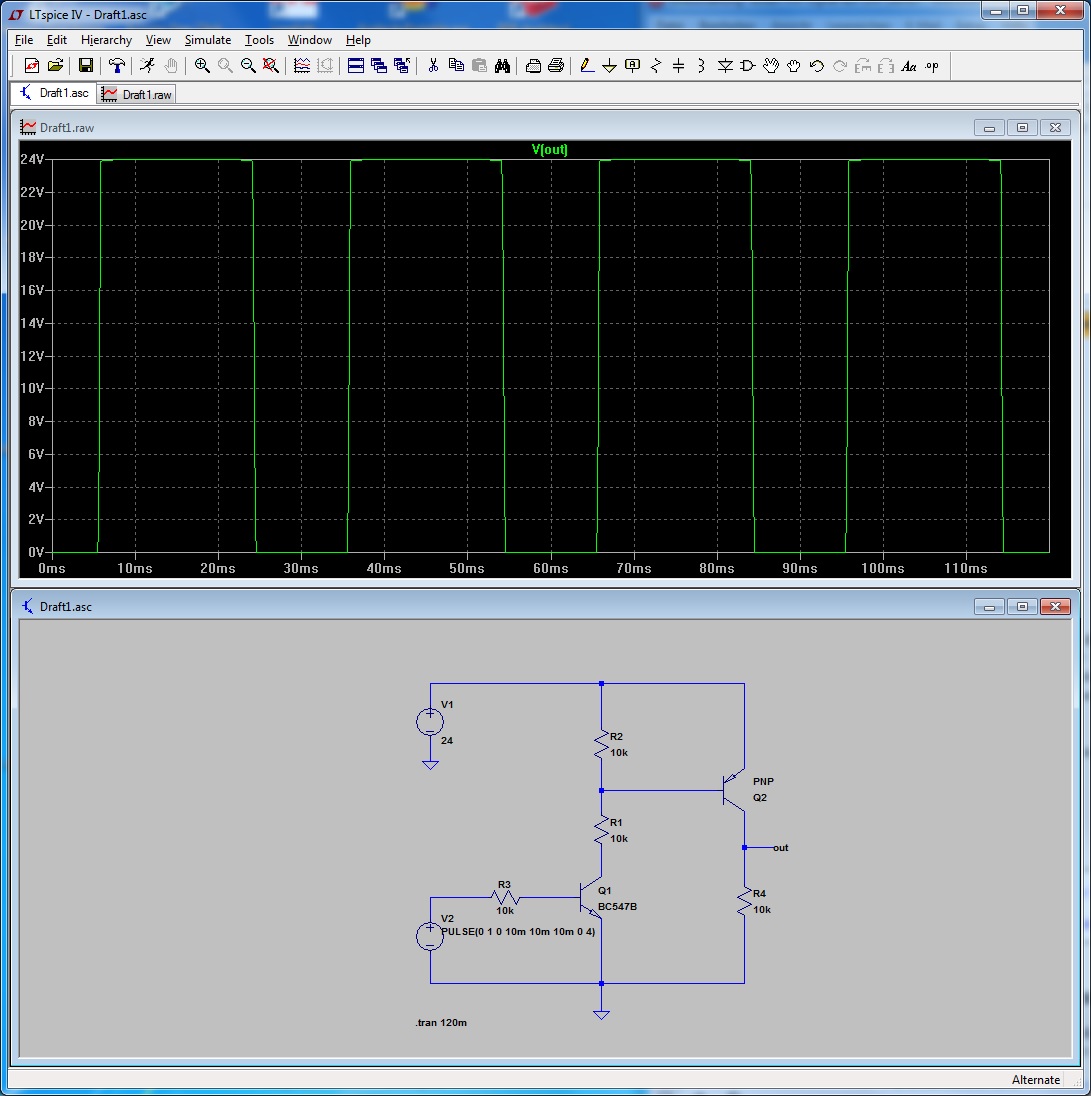The width and height of the screenshot is (1091, 1096).
Task: Click the R4 resistor symbol
Action: (744, 902)
